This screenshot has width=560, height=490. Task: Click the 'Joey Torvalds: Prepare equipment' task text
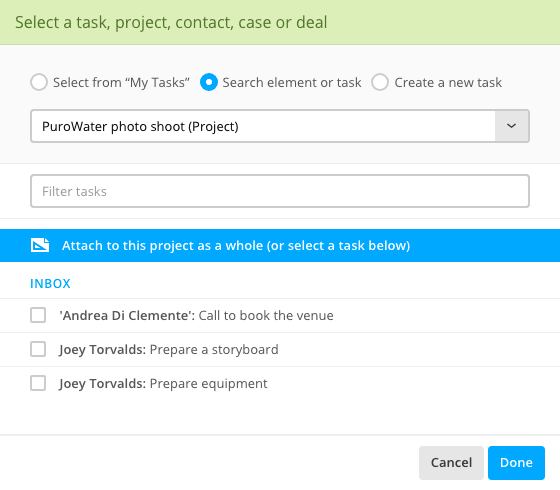(x=163, y=384)
